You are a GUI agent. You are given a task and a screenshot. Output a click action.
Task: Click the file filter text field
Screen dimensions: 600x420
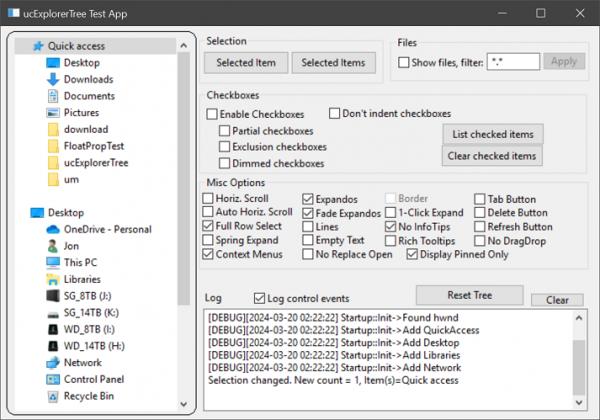[514, 62]
